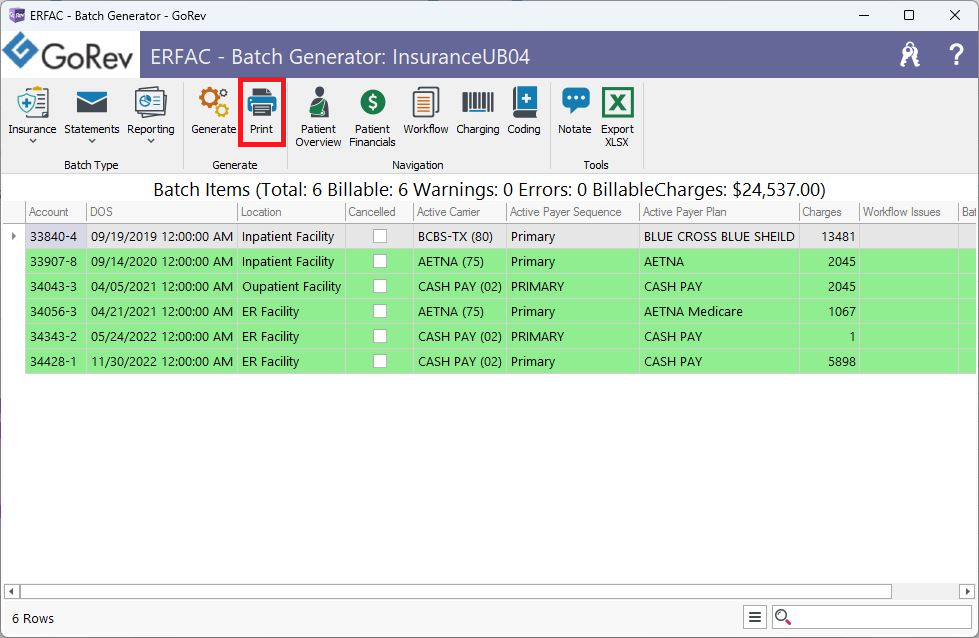Screen dimensions: 979x638
Task: Click the BLUE CROSS BLUE SHEILD plan cell
Action: pyautogui.click(x=719, y=236)
